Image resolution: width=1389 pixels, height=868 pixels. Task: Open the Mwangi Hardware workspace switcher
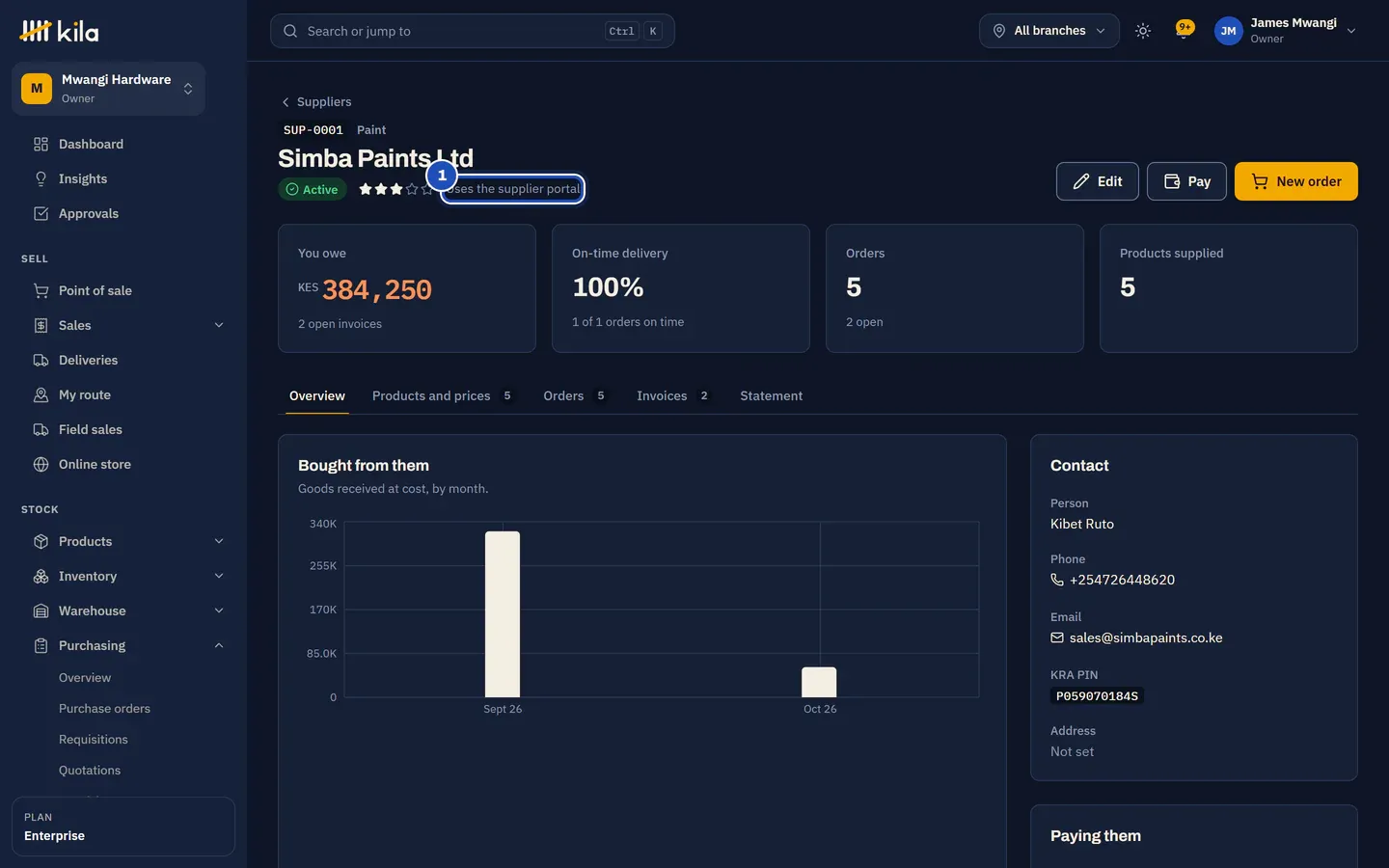point(108,89)
